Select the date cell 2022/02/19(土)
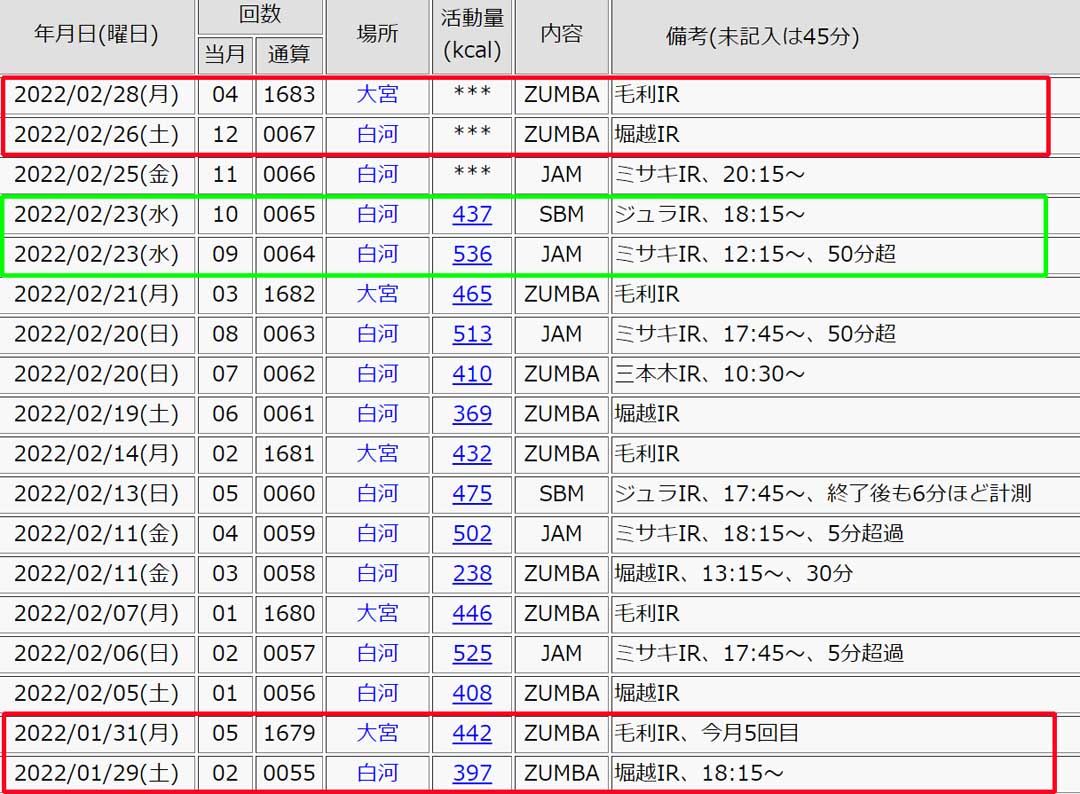The height and width of the screenshot is (794, 1080). (x=96, y=414)
